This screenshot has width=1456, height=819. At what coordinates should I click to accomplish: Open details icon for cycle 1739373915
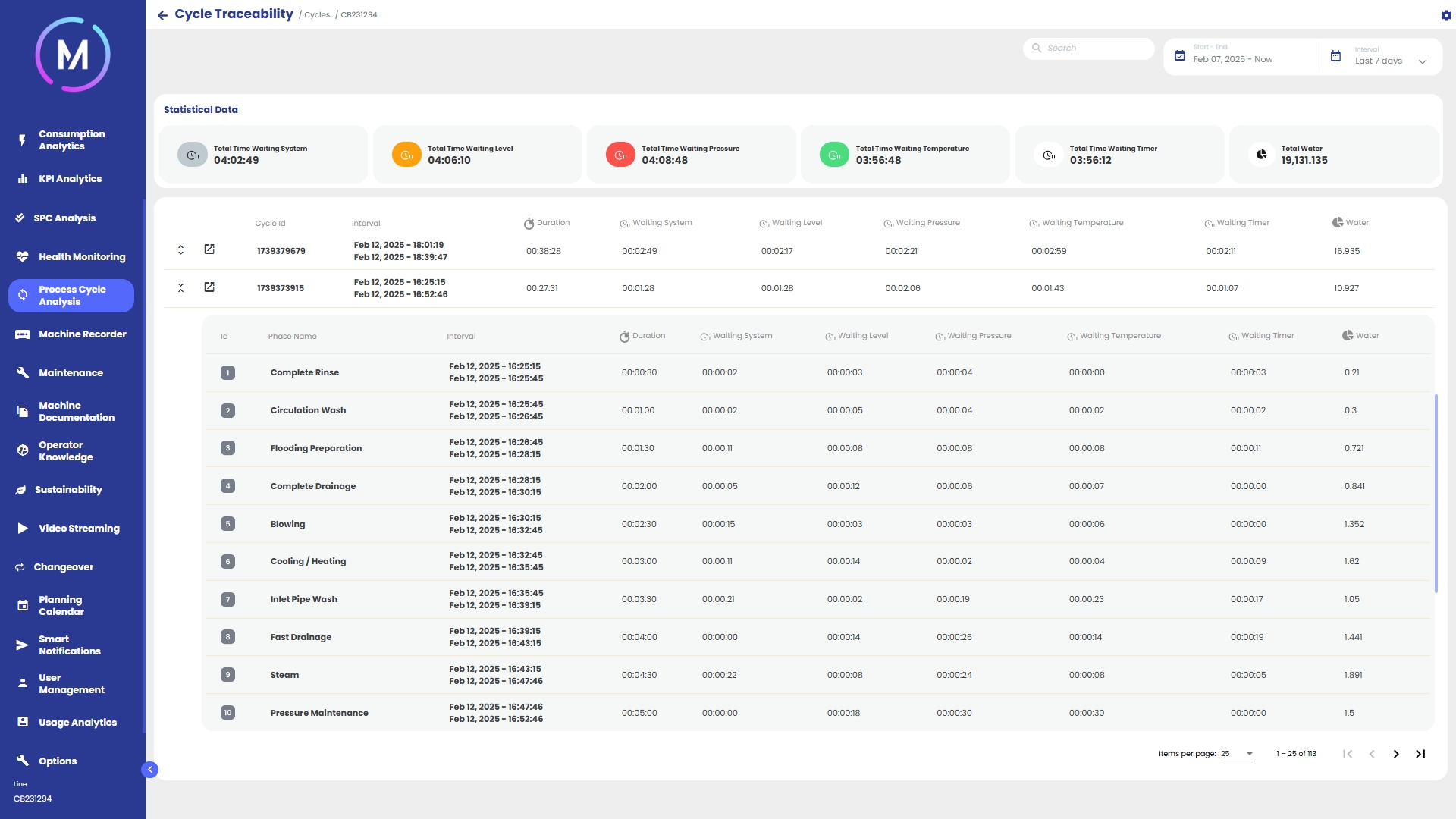click(209, 287)
